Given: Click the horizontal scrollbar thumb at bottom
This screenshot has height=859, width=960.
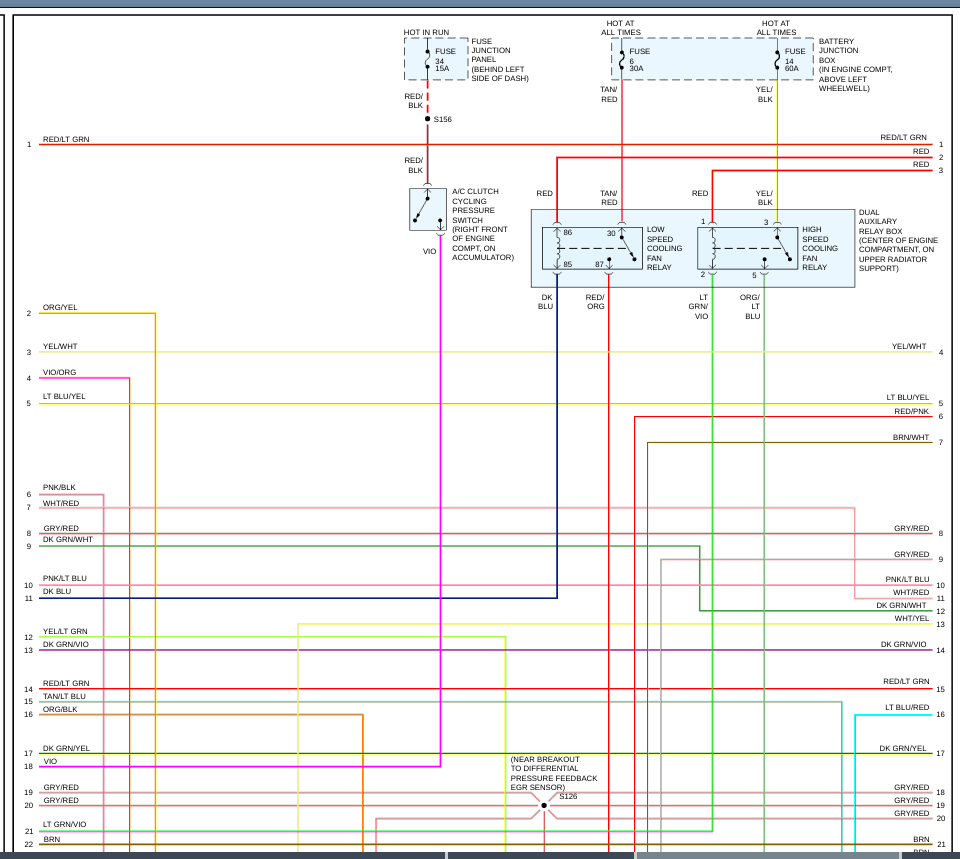Looking at the screenshot, I should [768, 855].
